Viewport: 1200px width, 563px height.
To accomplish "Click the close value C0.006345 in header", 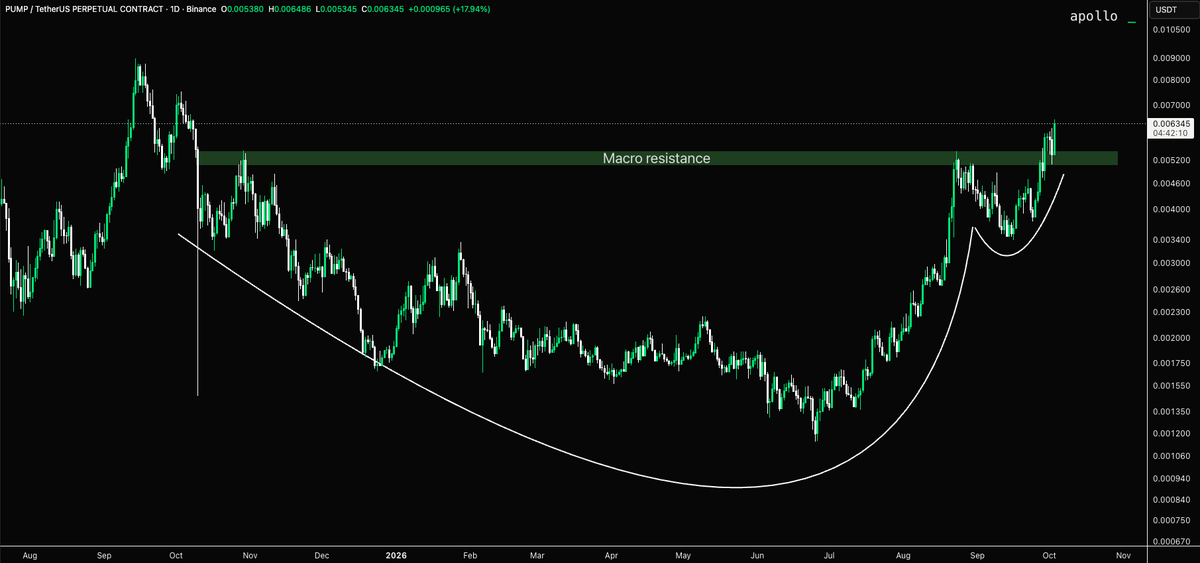I will pyautogui.click(x=385, y=7).
